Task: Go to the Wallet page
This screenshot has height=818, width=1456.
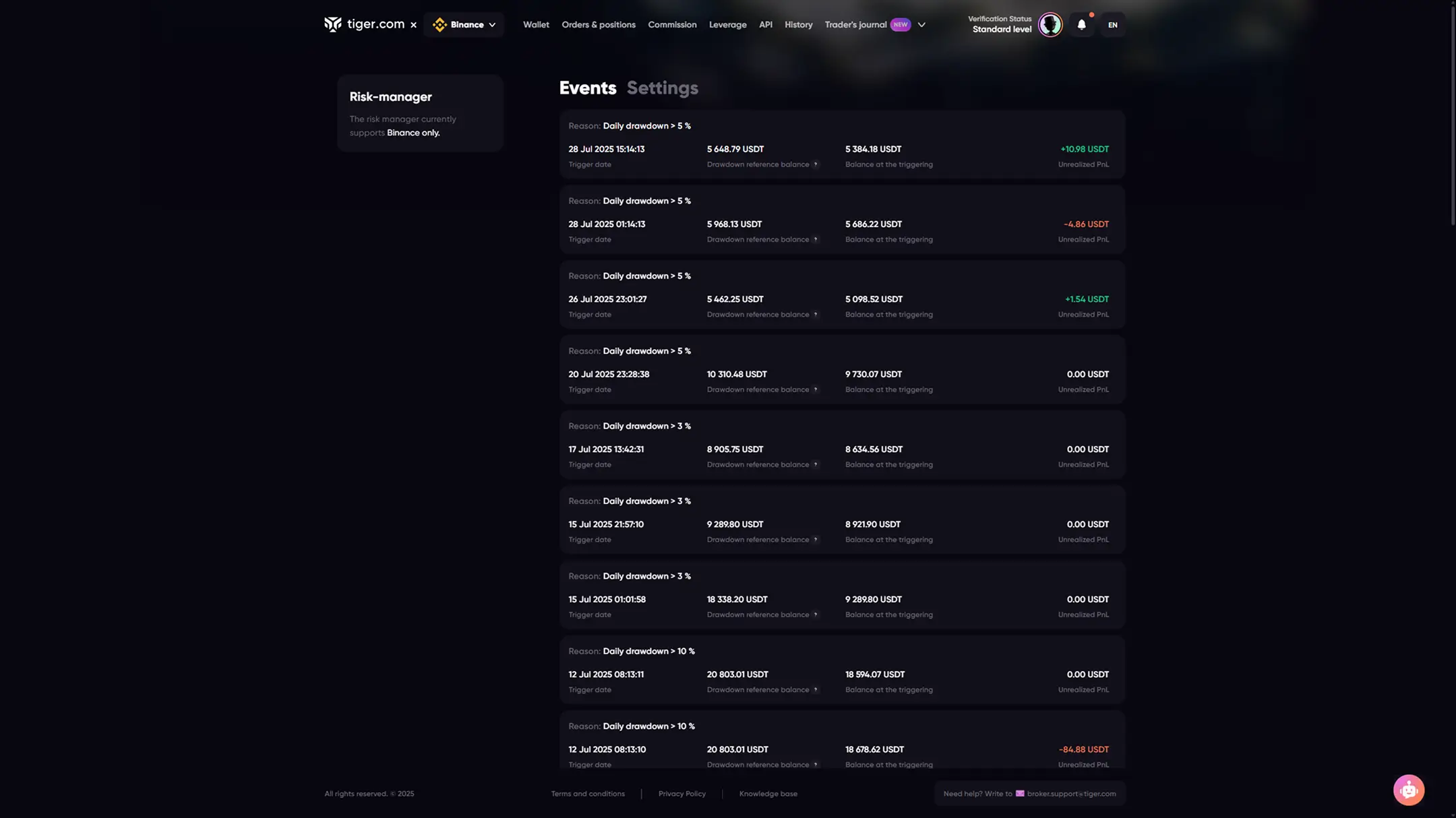Action: pos(536,25)
